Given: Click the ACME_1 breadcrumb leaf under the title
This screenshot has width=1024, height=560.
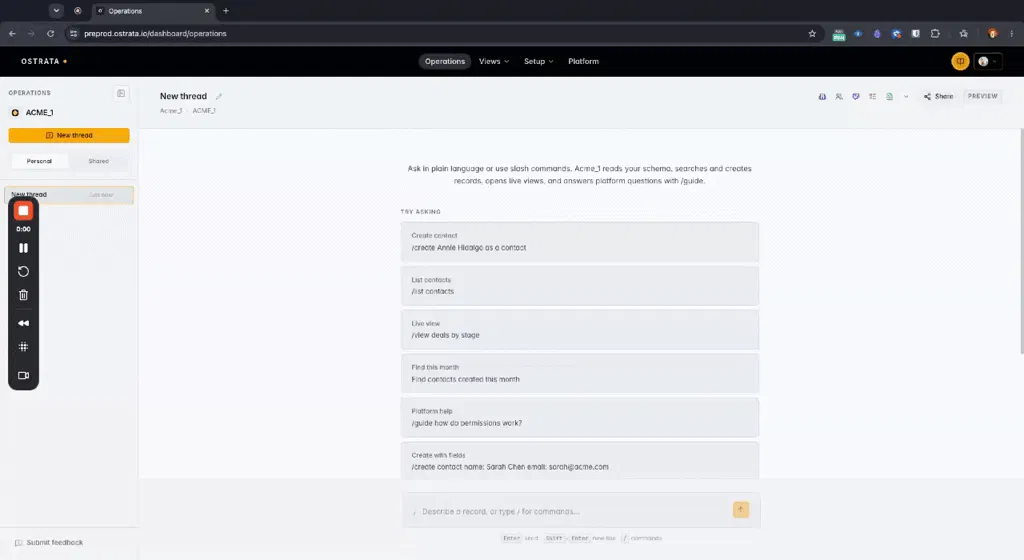Looking at the screenshot, I should 204,111.
